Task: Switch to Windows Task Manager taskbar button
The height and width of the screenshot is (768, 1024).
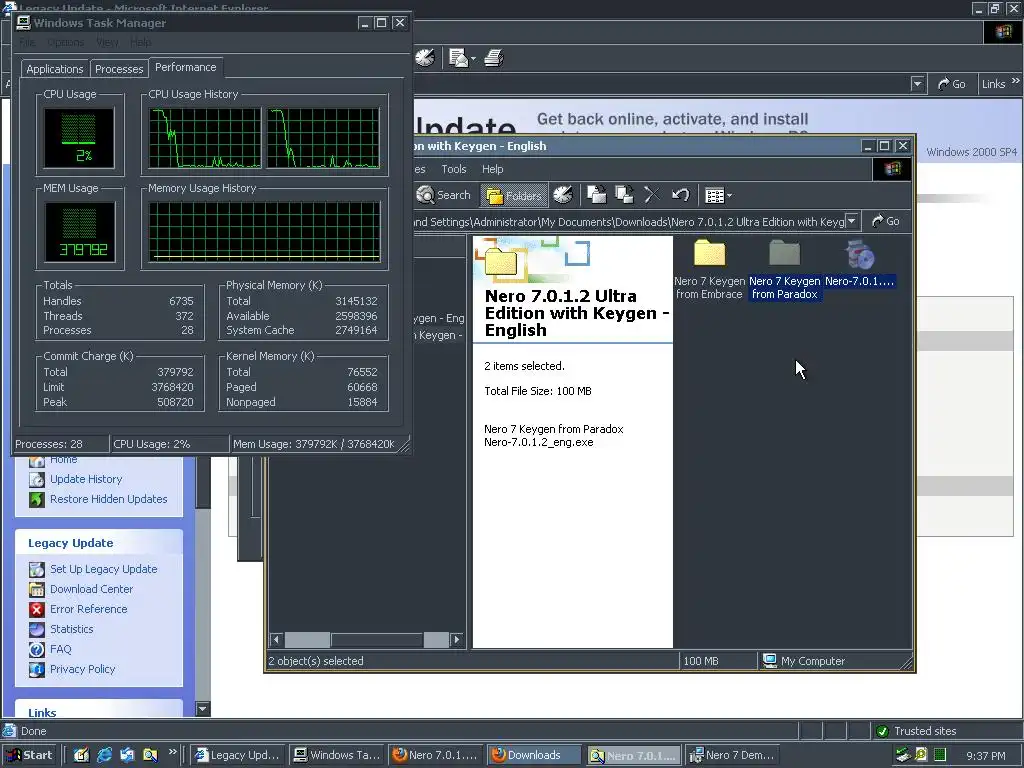Action: (x=336, y=755)
